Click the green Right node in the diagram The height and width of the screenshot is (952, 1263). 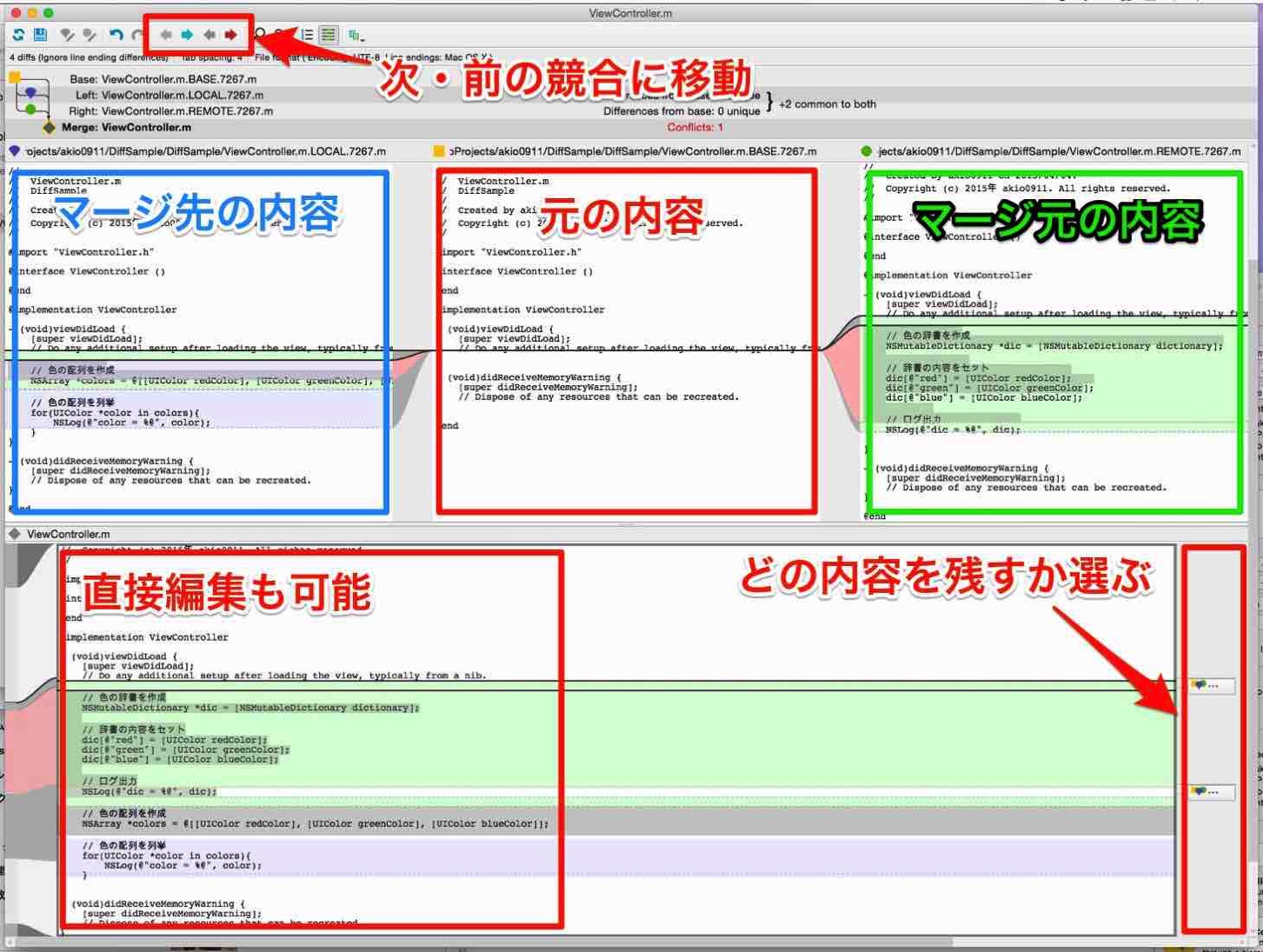tap(31, 110)
